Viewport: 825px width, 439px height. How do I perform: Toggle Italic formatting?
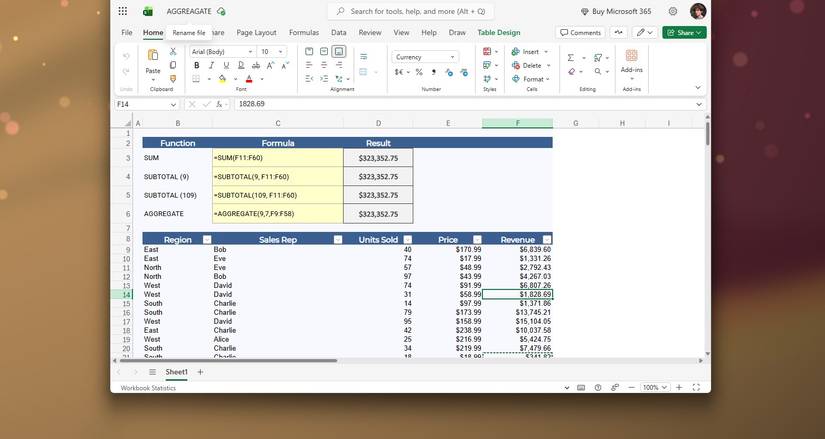point(212,65)
